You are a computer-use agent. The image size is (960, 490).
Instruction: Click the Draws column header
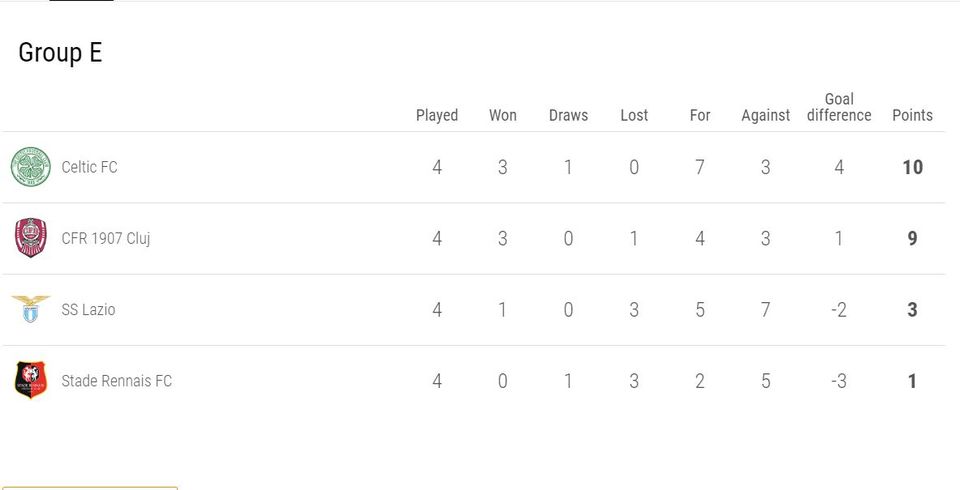coord(568,115)
